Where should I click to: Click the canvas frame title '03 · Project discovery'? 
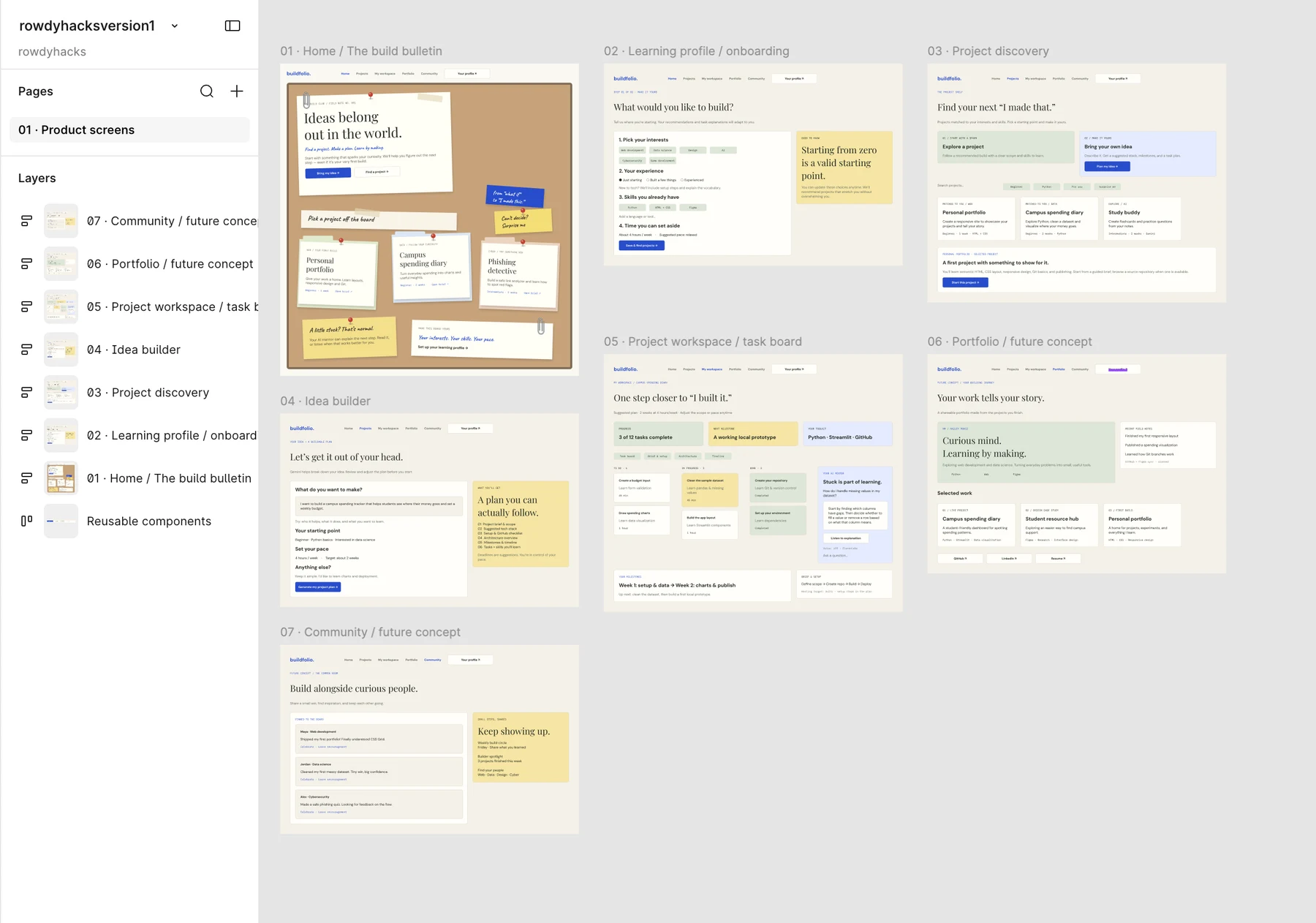pyautogui.click(x=988, y=51)
